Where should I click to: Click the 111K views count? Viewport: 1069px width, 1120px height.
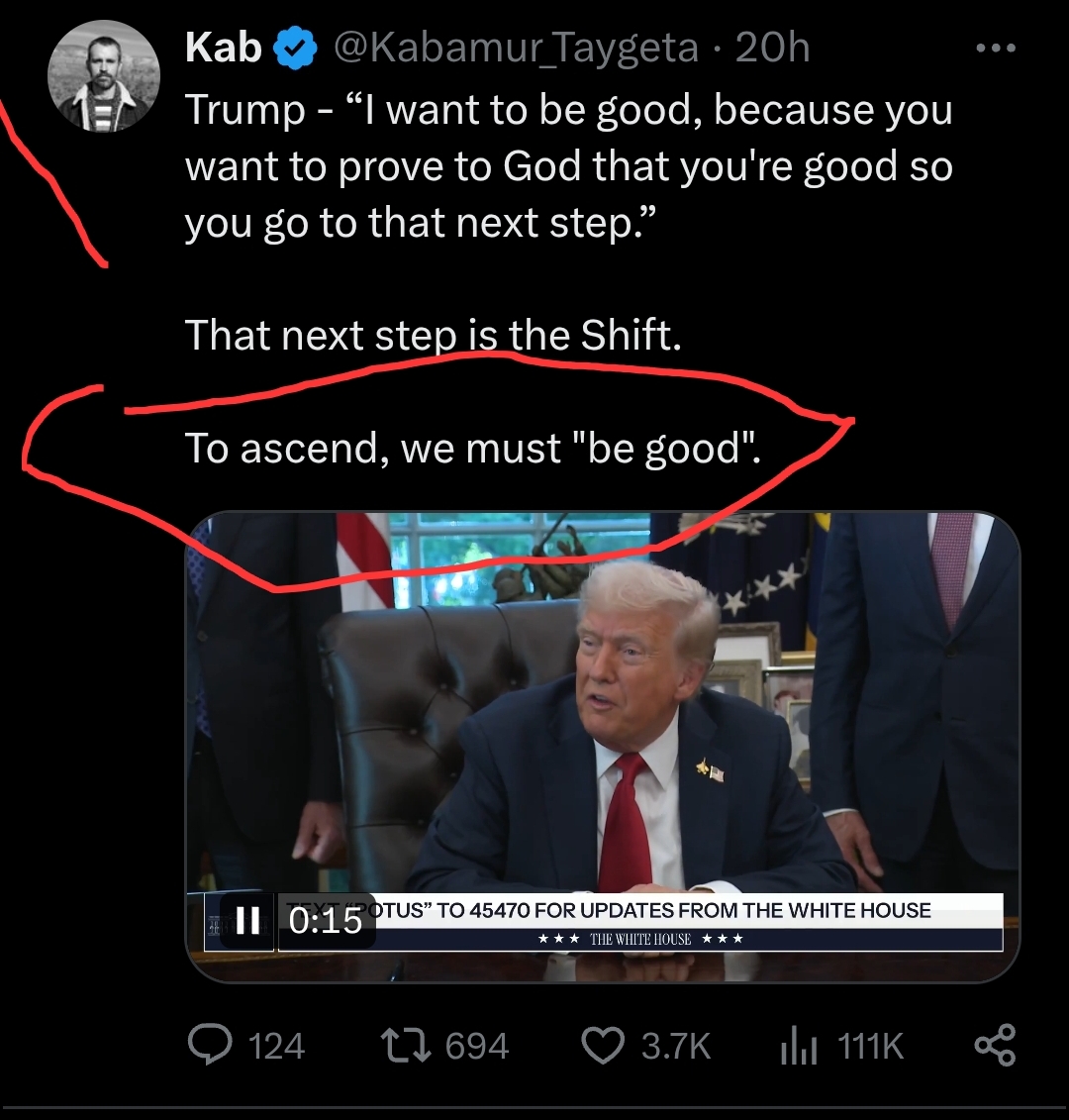tap(870, 1047)
